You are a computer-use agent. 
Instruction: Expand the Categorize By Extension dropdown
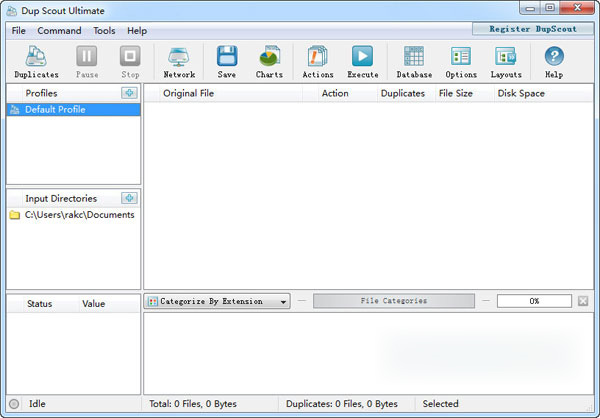pos(283,301)
